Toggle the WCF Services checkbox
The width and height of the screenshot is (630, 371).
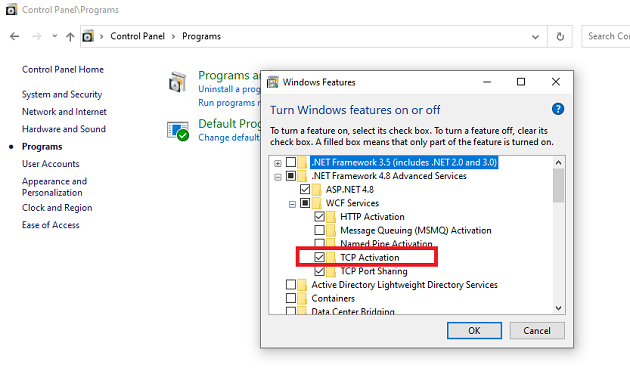(x=305, y=203)
